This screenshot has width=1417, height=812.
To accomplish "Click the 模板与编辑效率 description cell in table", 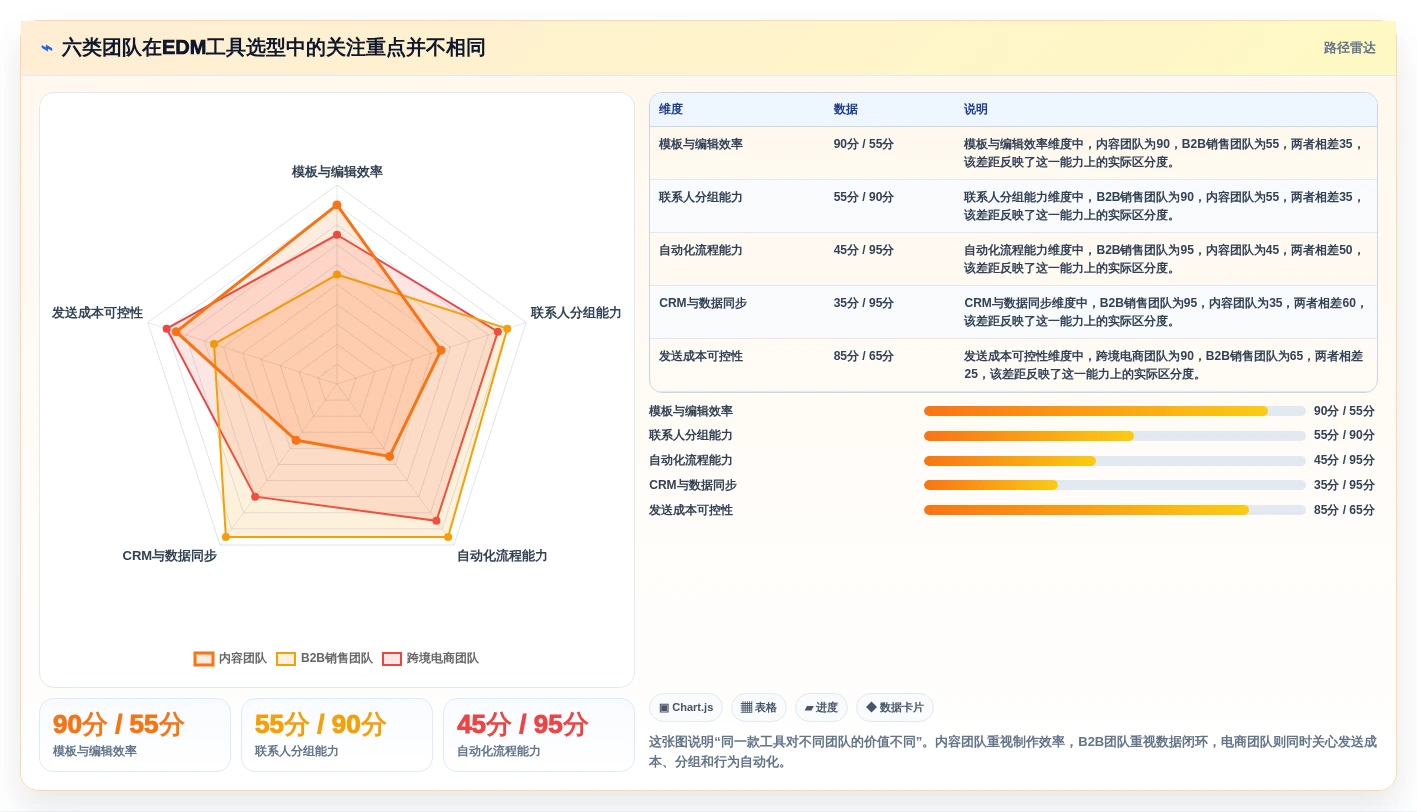I will 1164,153.
